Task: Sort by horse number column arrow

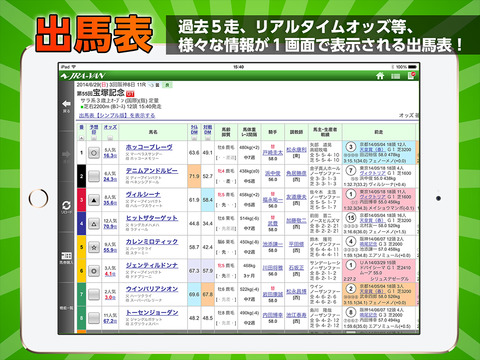Action: [x=81, y=138]
